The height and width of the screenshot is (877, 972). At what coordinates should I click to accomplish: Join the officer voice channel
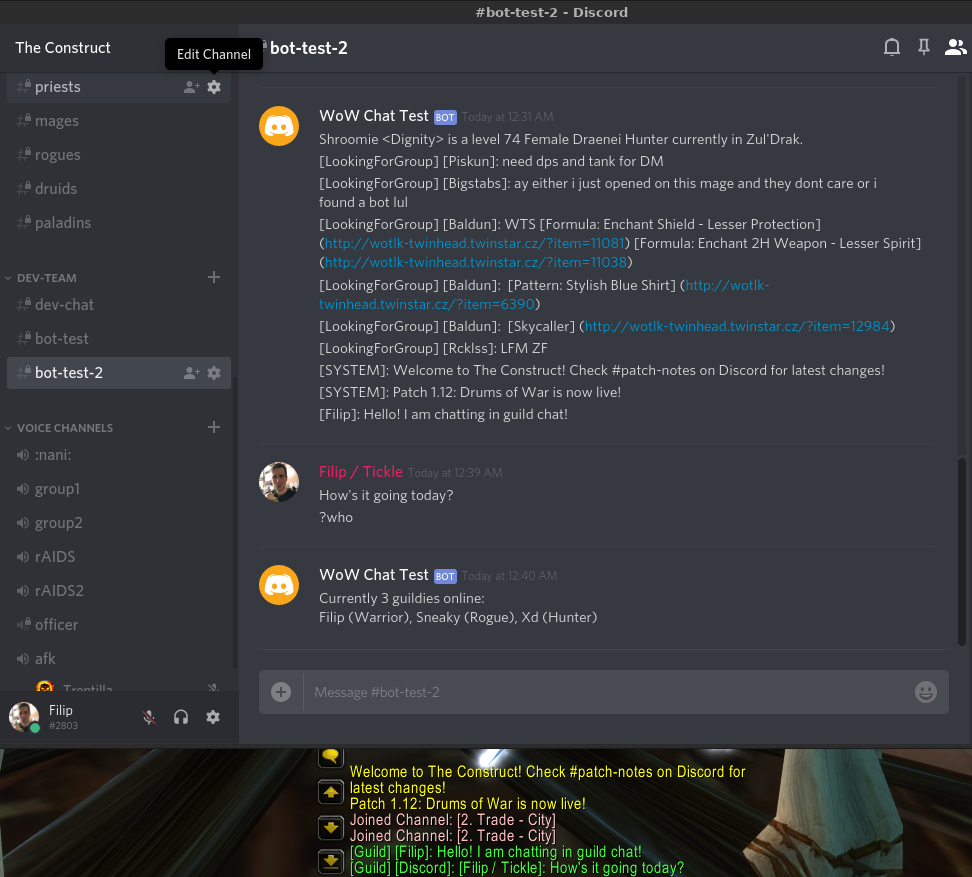click(x=118, y=625)
